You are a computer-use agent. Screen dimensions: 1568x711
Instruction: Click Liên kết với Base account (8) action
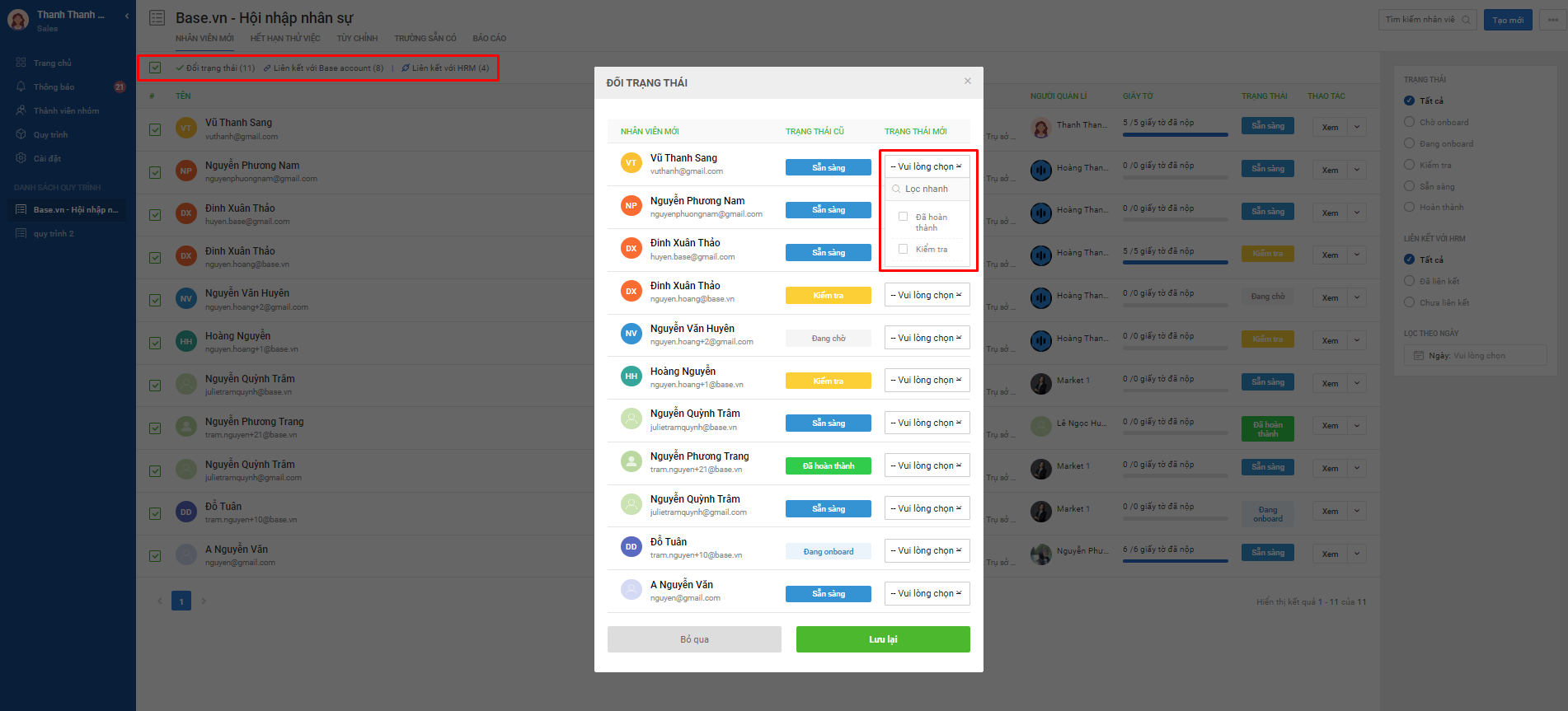click(x=323, y=68)
